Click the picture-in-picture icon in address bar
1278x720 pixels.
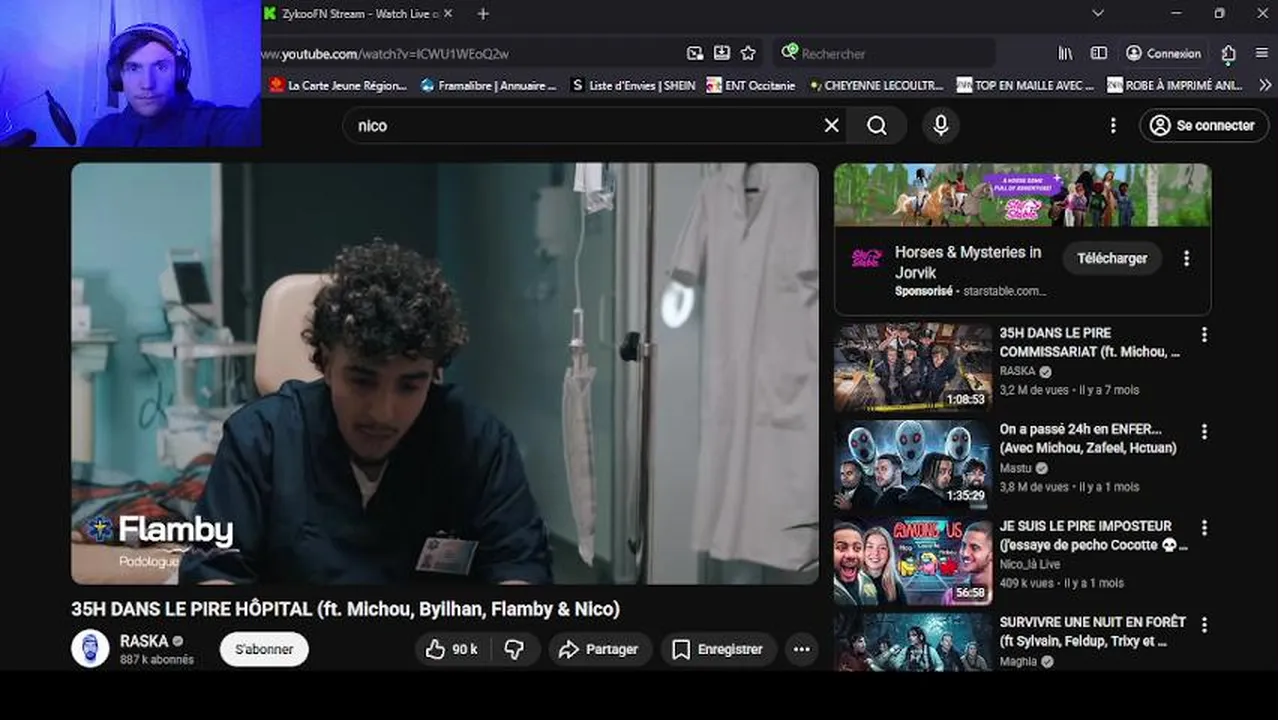(695, 53)
